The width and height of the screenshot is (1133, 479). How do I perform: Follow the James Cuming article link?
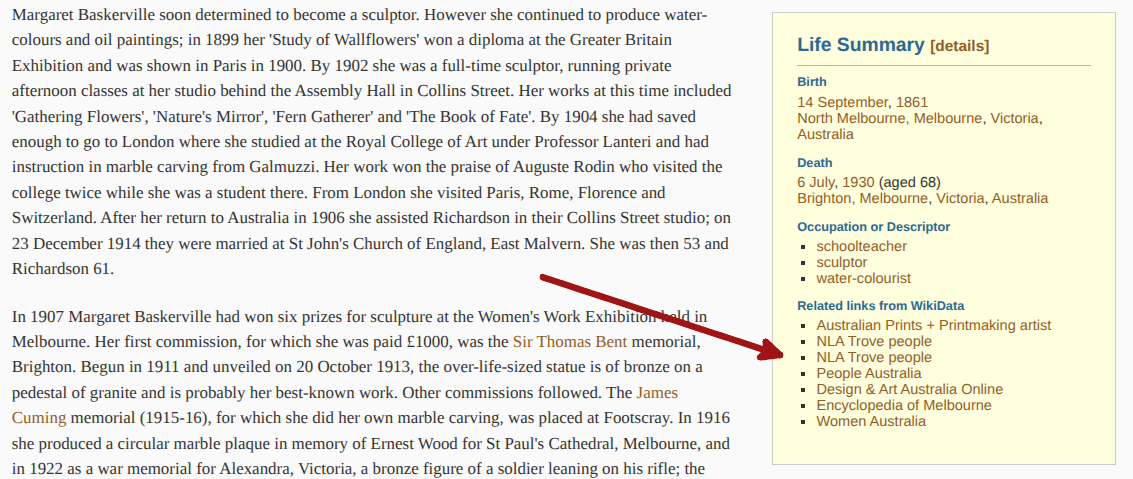click(x=345, y=405)
